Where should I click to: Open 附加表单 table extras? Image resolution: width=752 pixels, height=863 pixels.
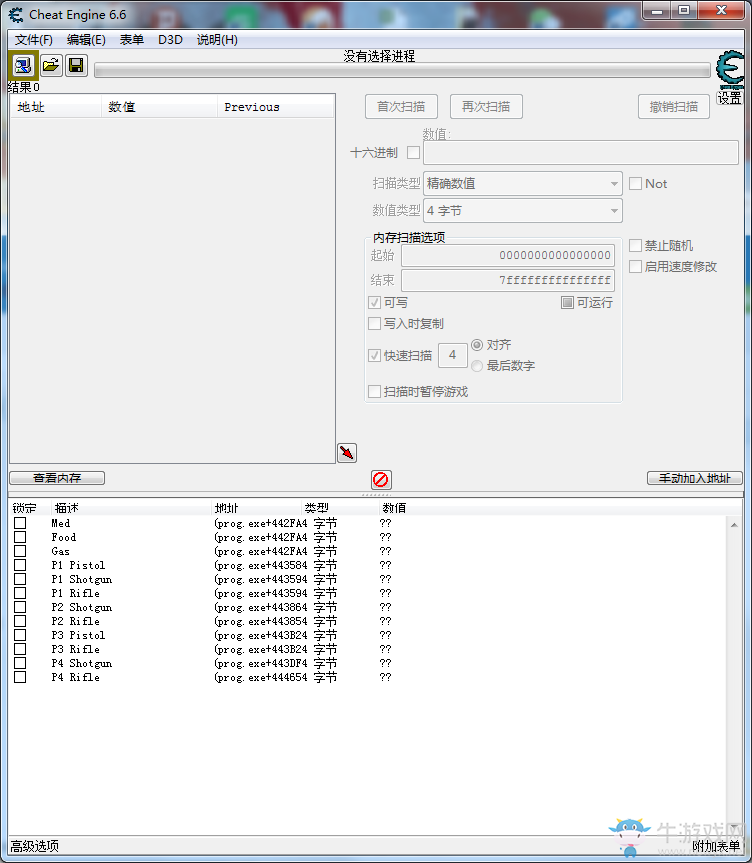pos(716,846)
